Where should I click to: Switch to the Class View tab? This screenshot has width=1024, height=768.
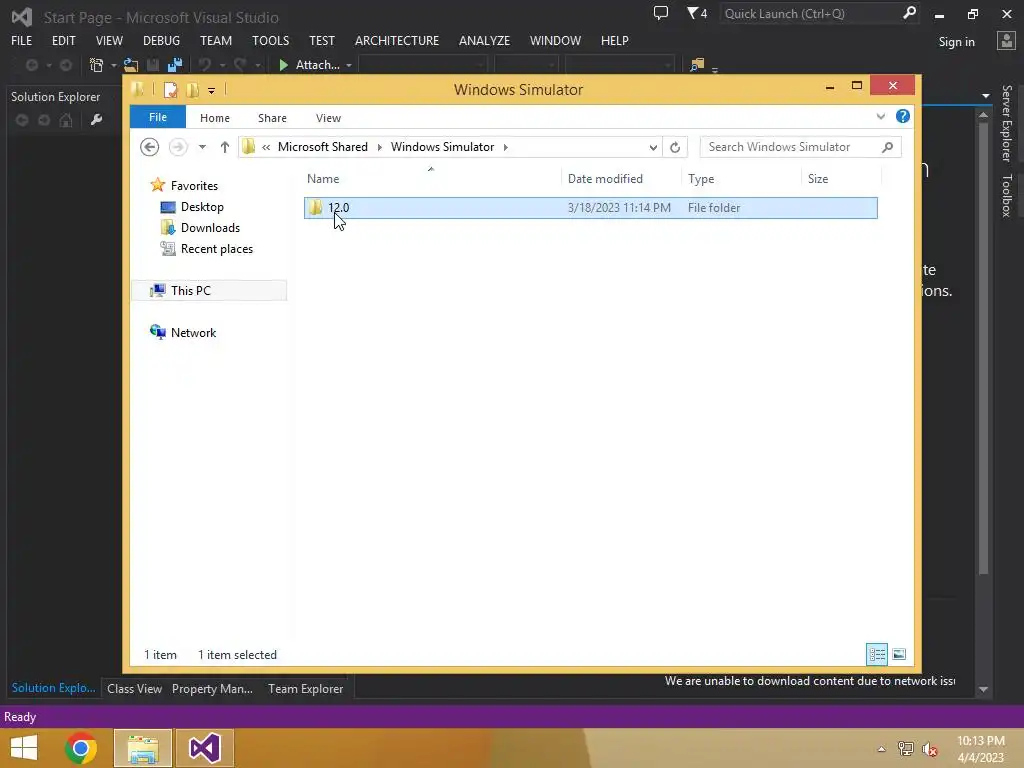(135, 688)
